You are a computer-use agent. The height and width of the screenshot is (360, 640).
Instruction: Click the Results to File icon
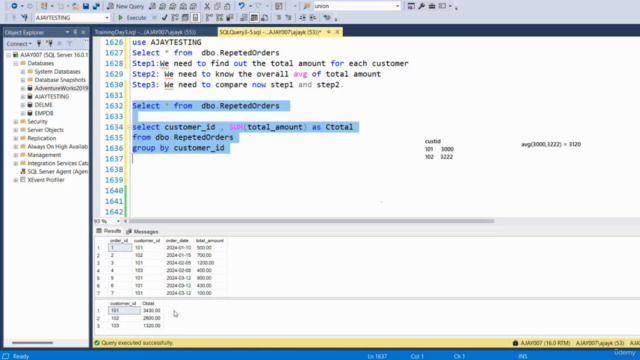click(x=264, y=18)
